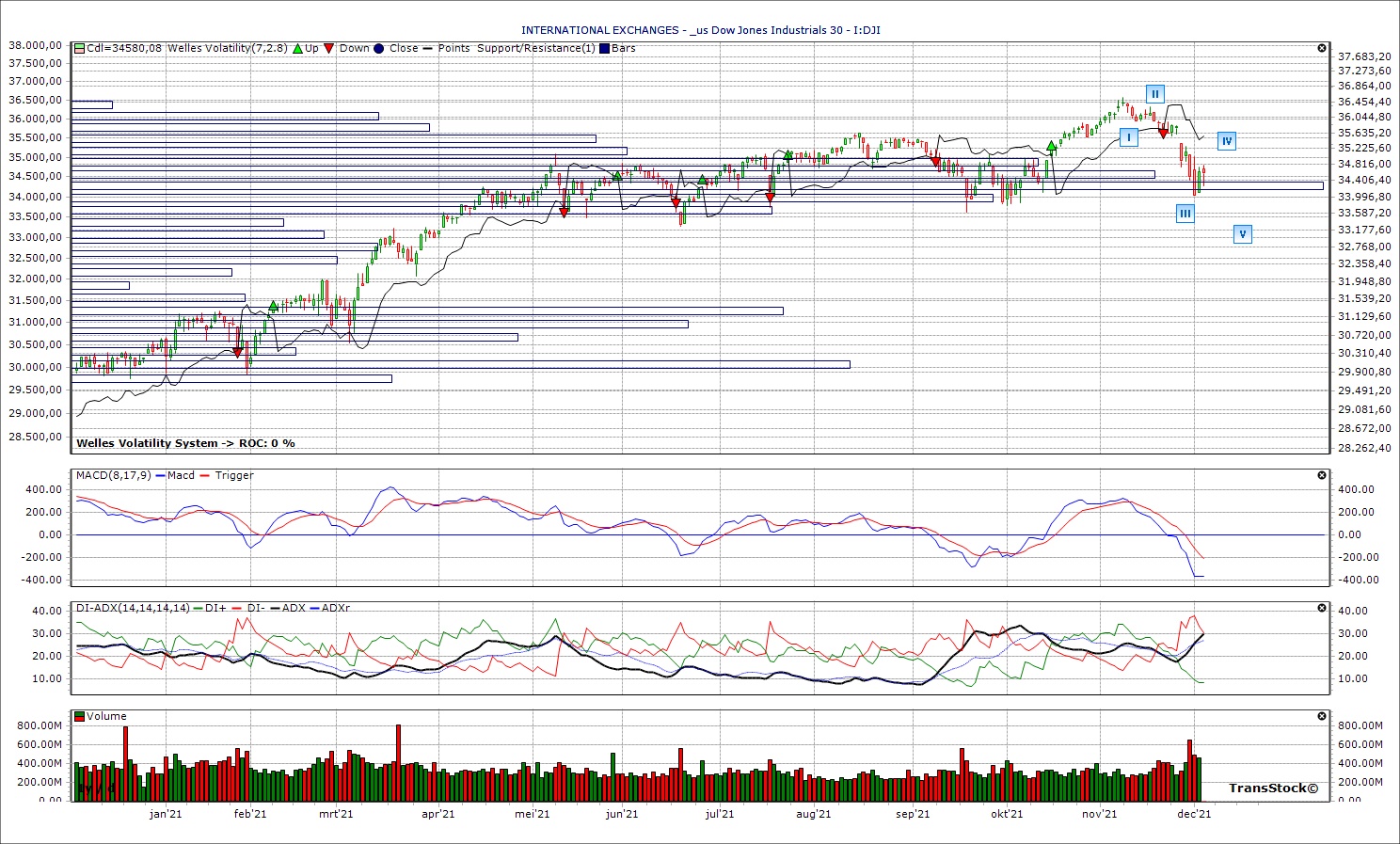Click the Volume legend icon
Screen dimensions: 1400x844
pyautogui.click(x=80, y=716)
